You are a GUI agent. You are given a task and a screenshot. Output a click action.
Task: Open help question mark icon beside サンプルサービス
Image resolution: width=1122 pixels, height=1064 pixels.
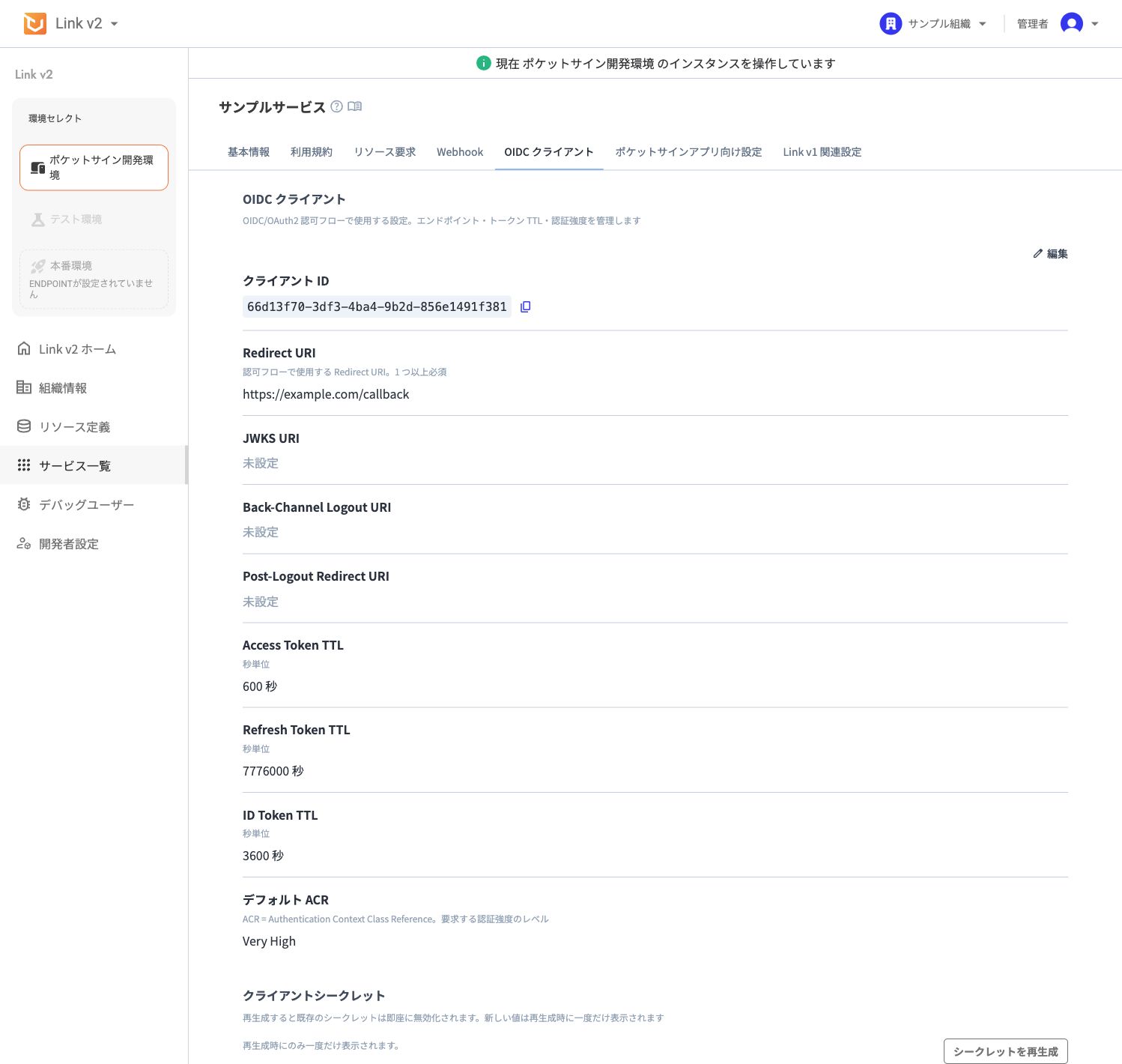click(x=337, y=106)
